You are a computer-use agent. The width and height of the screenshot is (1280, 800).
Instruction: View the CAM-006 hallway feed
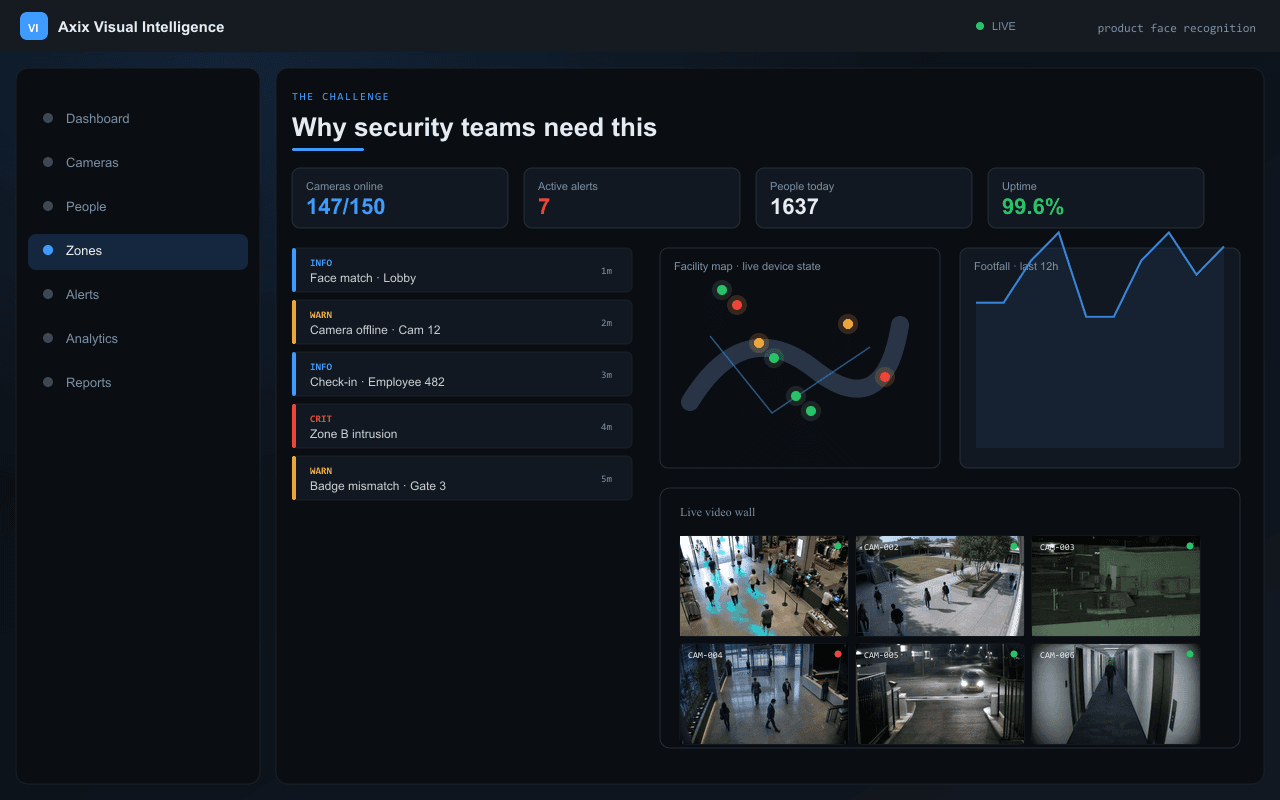(x=1116, y=694)
